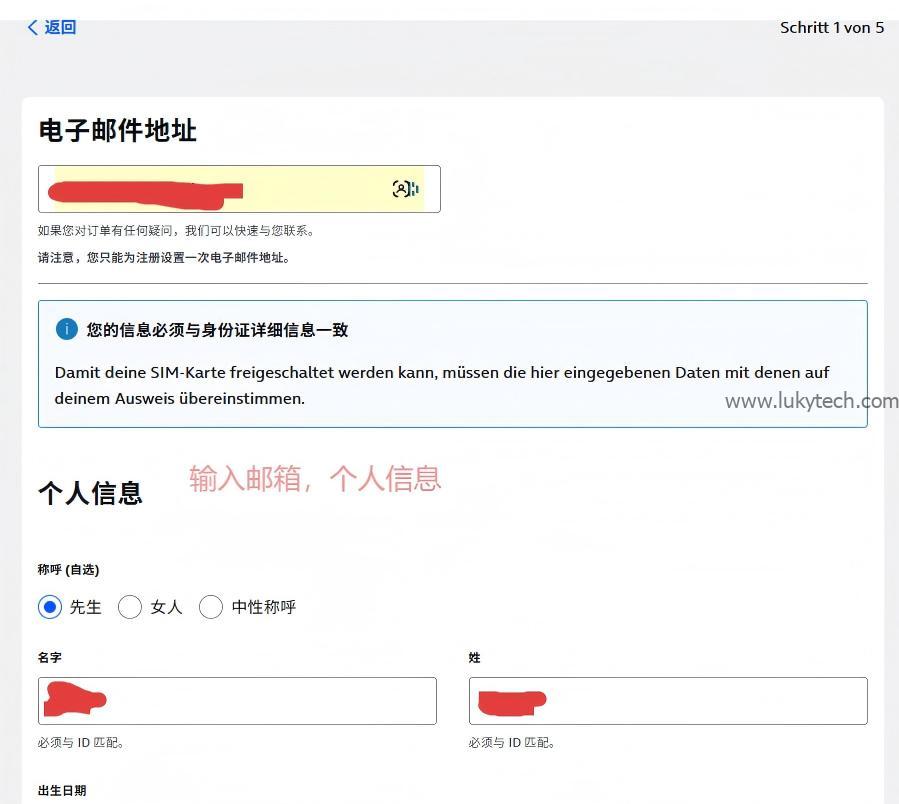Click the autofill contact icon in email field
This screenshot has height=804, width=899.
pos(403,189)
